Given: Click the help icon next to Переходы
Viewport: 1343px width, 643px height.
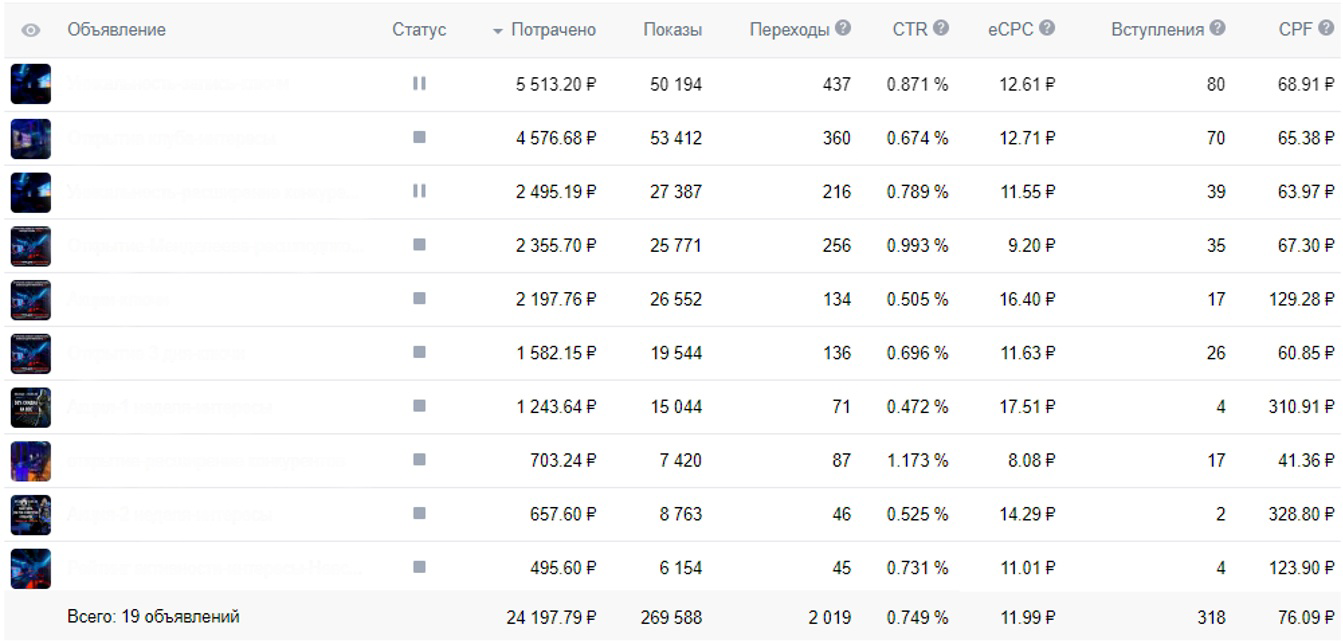Looking at the screenshot, I should click(x=843, y=29).
